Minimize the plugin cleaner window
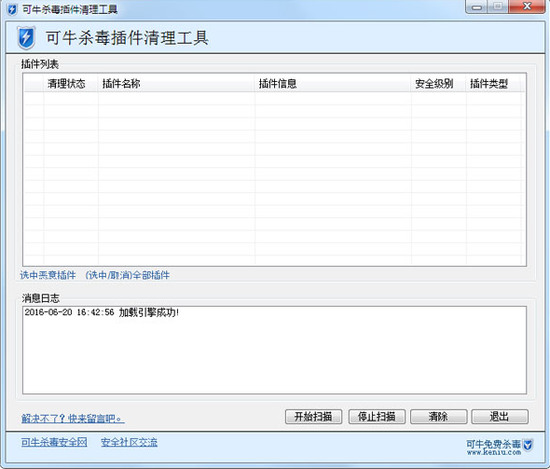 point(477,7)
